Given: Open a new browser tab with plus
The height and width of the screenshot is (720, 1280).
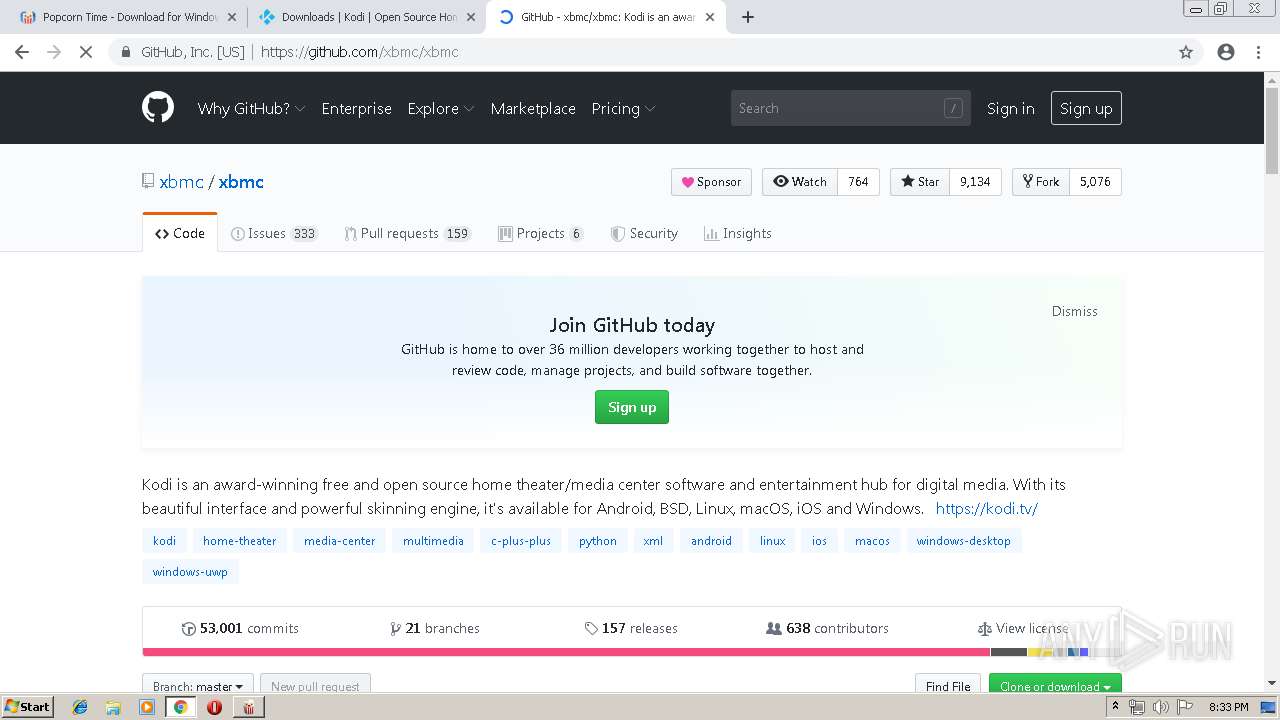Looking at the screenshot, I should [748, 17].
